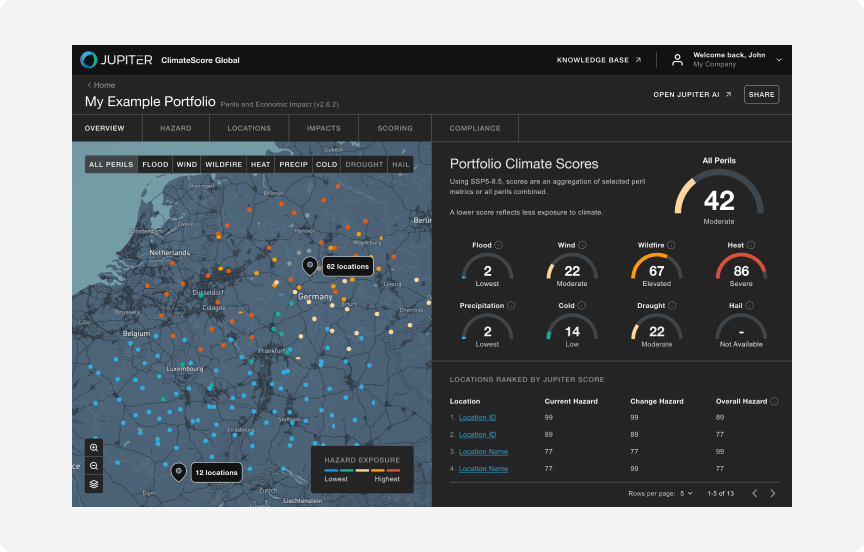Zoom in on the map
The image size is (864, 552).
click(94, 448)
